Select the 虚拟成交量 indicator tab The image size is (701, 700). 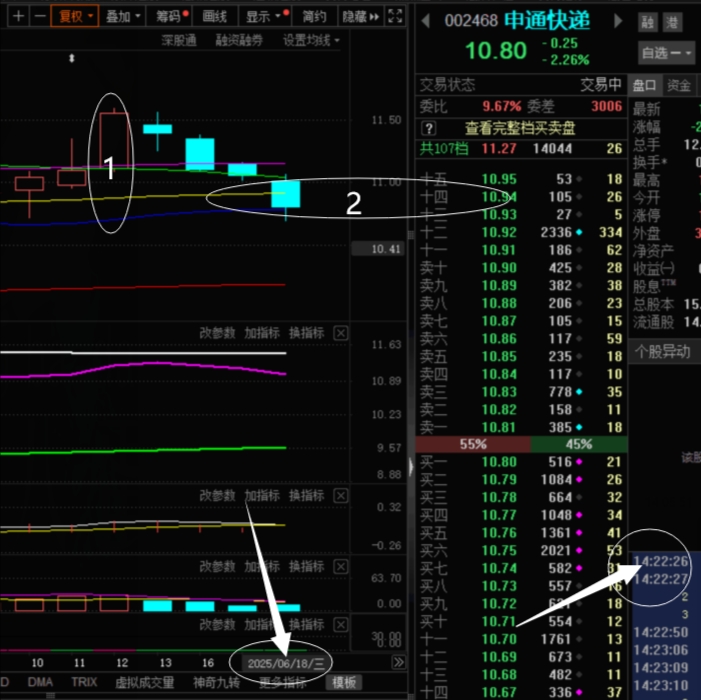click(144, 683)
